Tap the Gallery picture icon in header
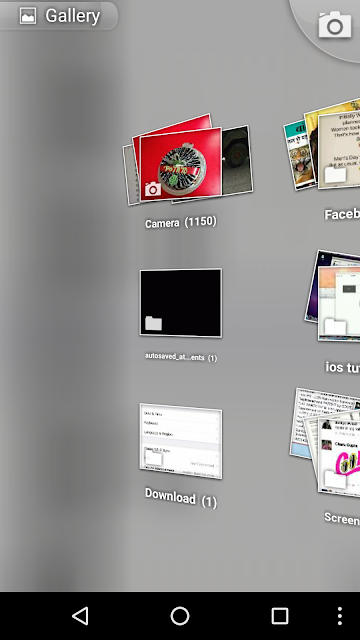 coord(28,16)
